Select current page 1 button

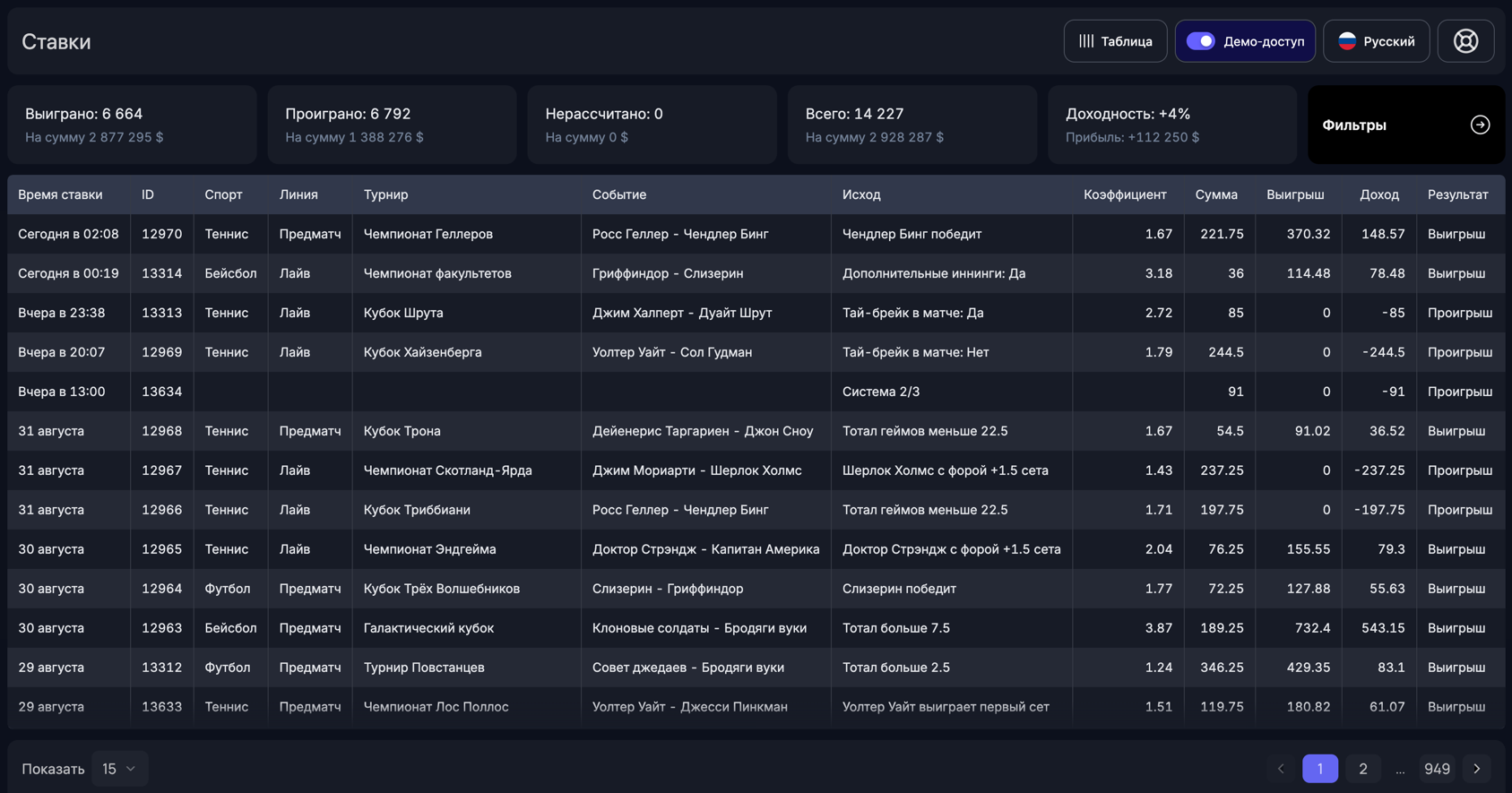[x=1319, y=769]
